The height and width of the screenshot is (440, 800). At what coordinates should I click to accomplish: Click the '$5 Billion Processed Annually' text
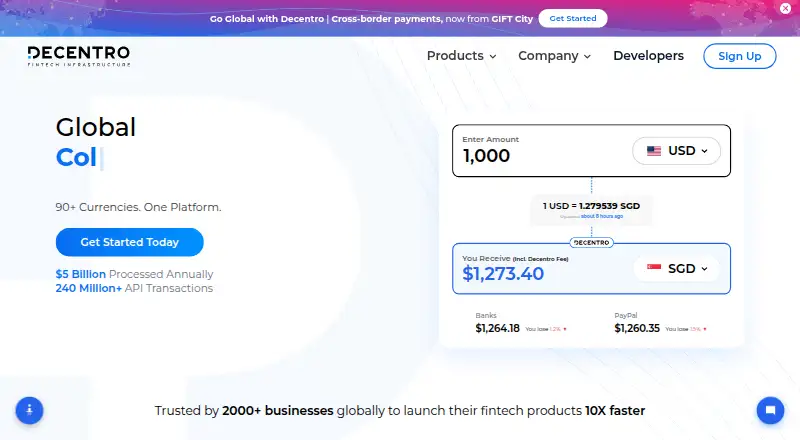coord(134,274)
